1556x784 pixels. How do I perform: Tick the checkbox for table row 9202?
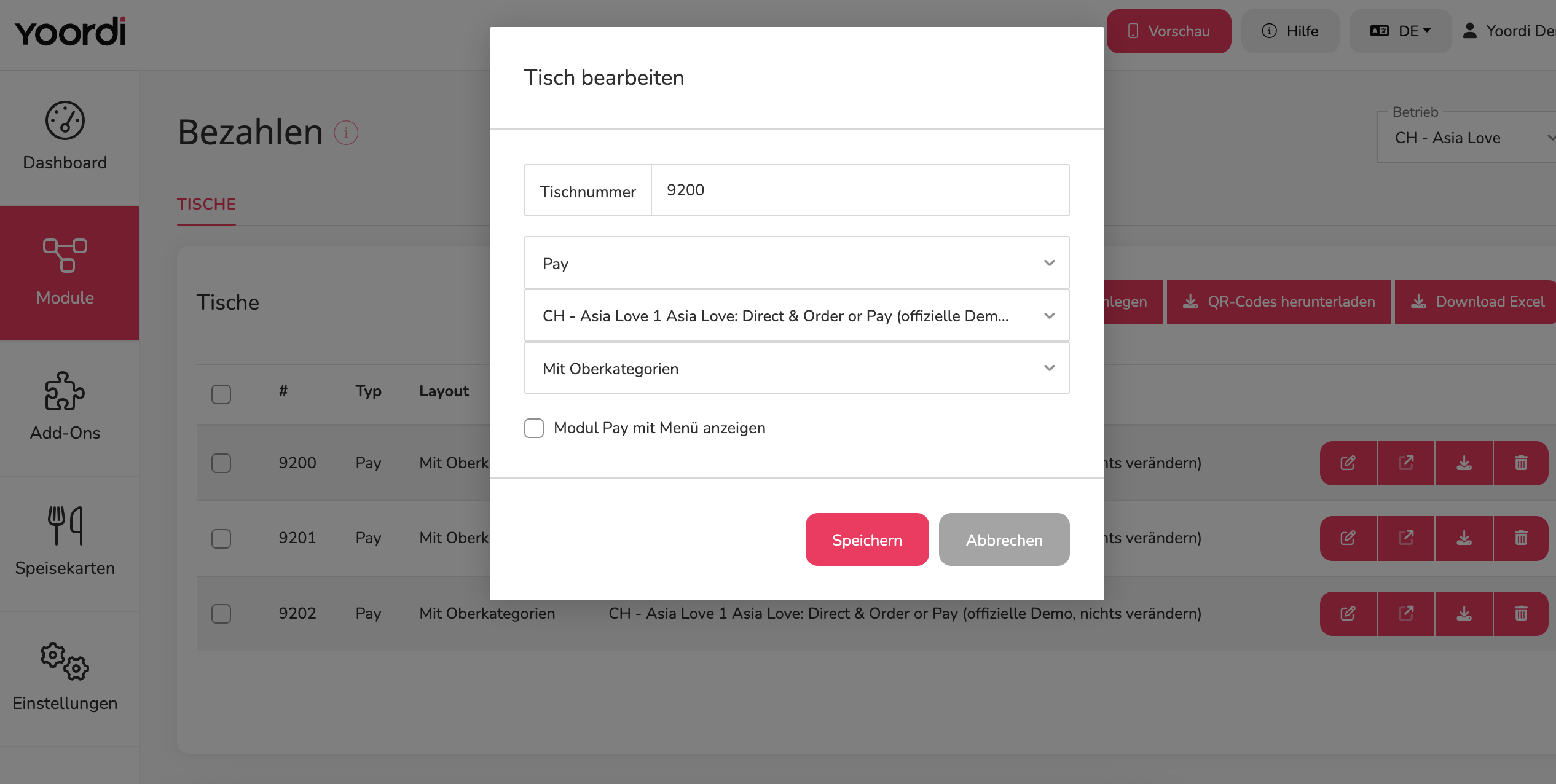(221, 614)
